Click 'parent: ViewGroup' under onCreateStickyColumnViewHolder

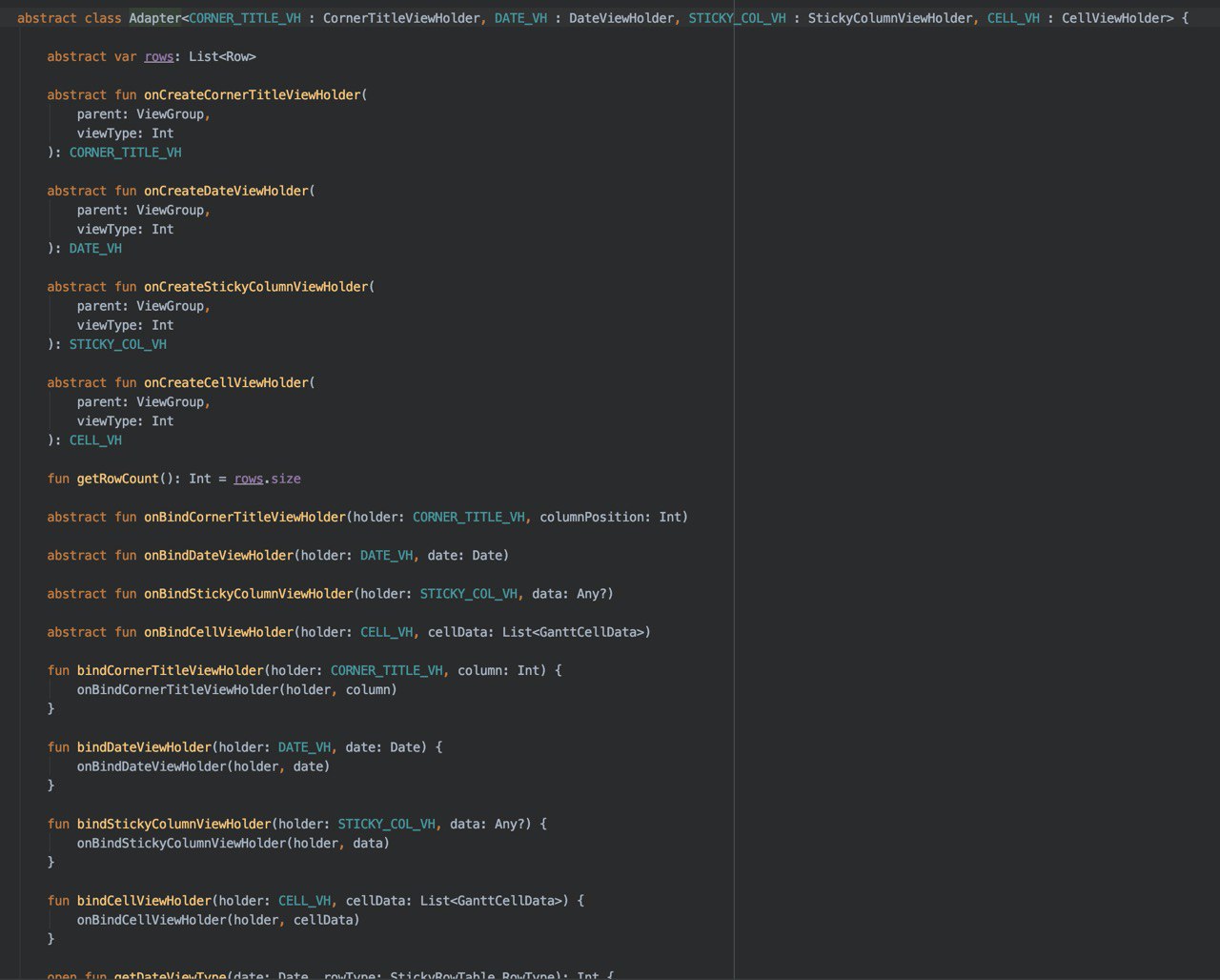coord(140,306)
